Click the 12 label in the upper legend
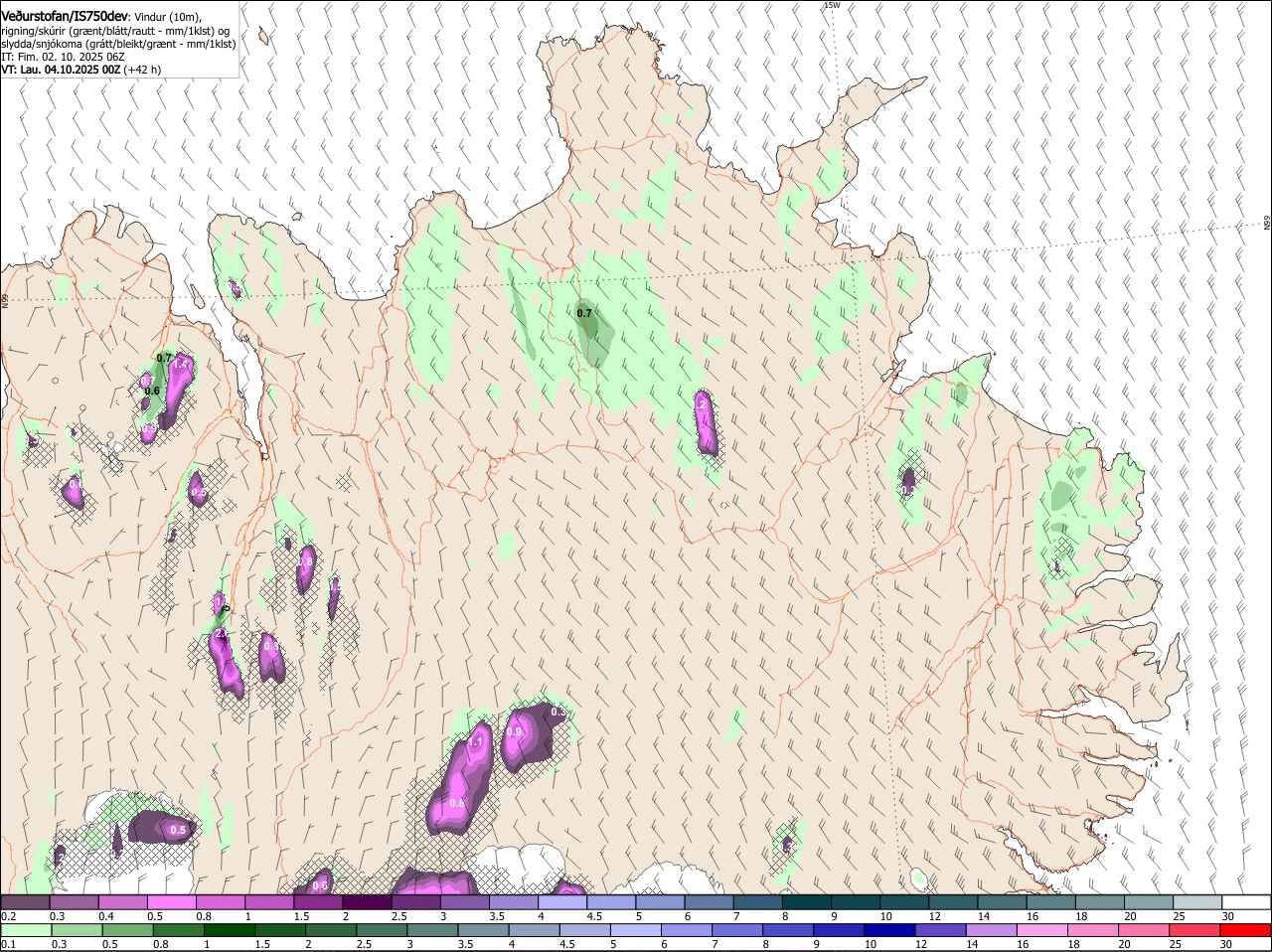Viewport: 1272px width, 952px height. tap(933, 916)
